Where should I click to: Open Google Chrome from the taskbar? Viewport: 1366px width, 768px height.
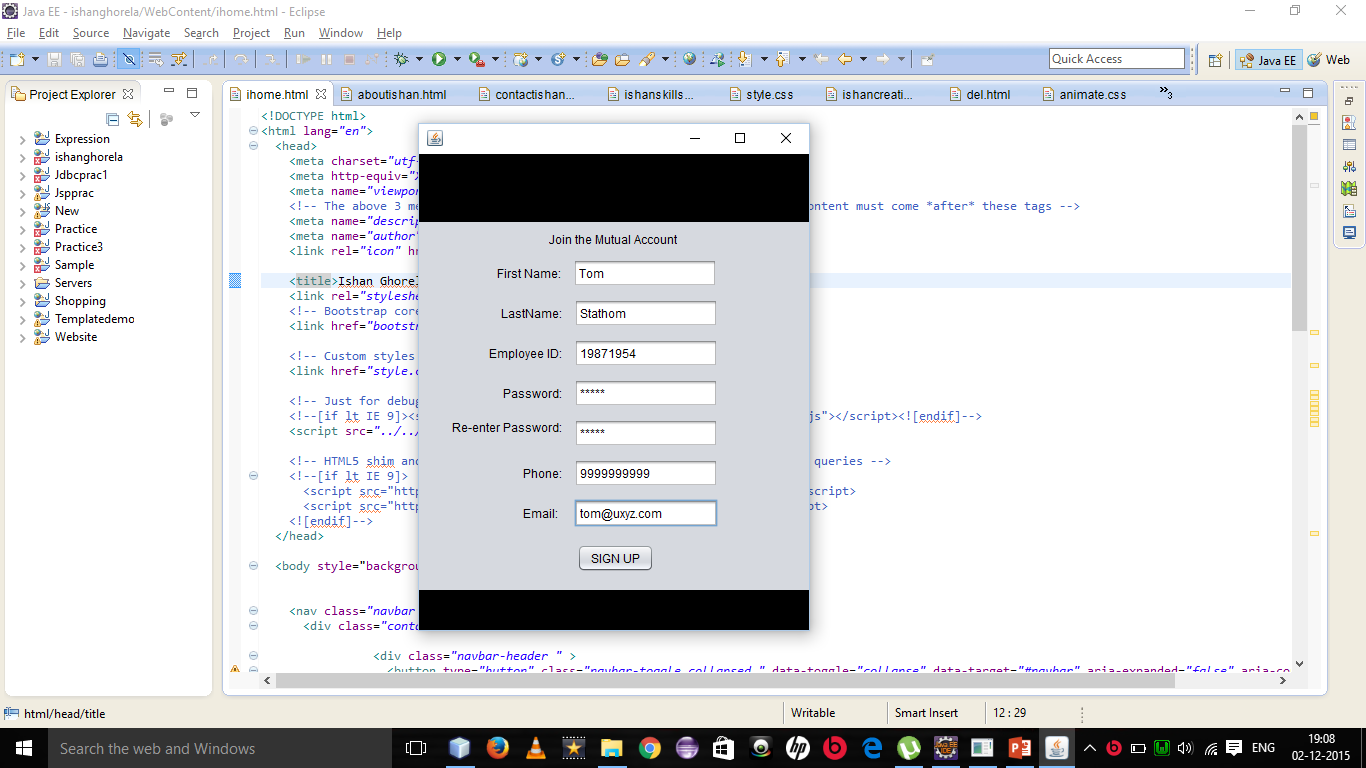click(x=650, y=748)
